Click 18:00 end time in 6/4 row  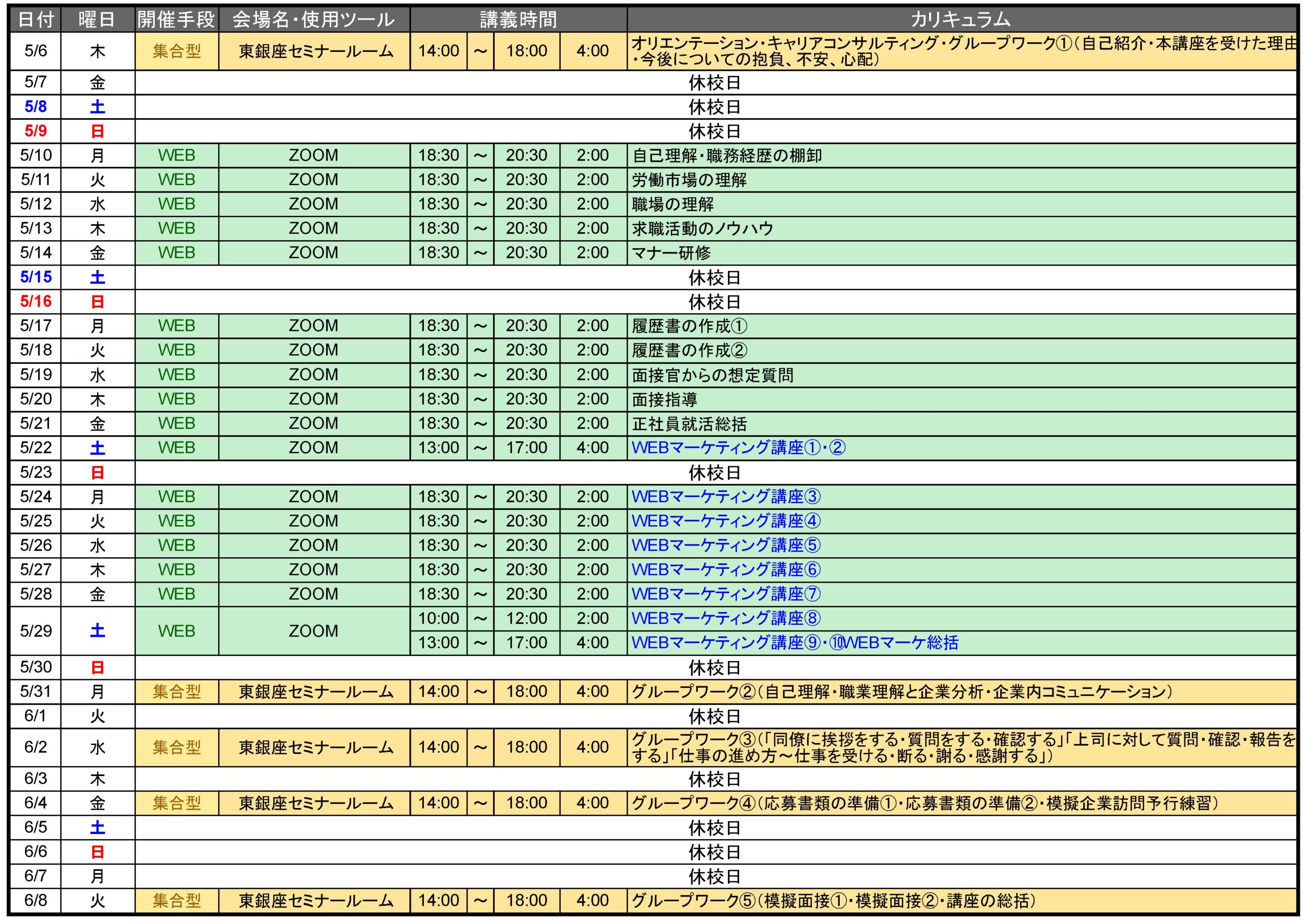[527, 803]
